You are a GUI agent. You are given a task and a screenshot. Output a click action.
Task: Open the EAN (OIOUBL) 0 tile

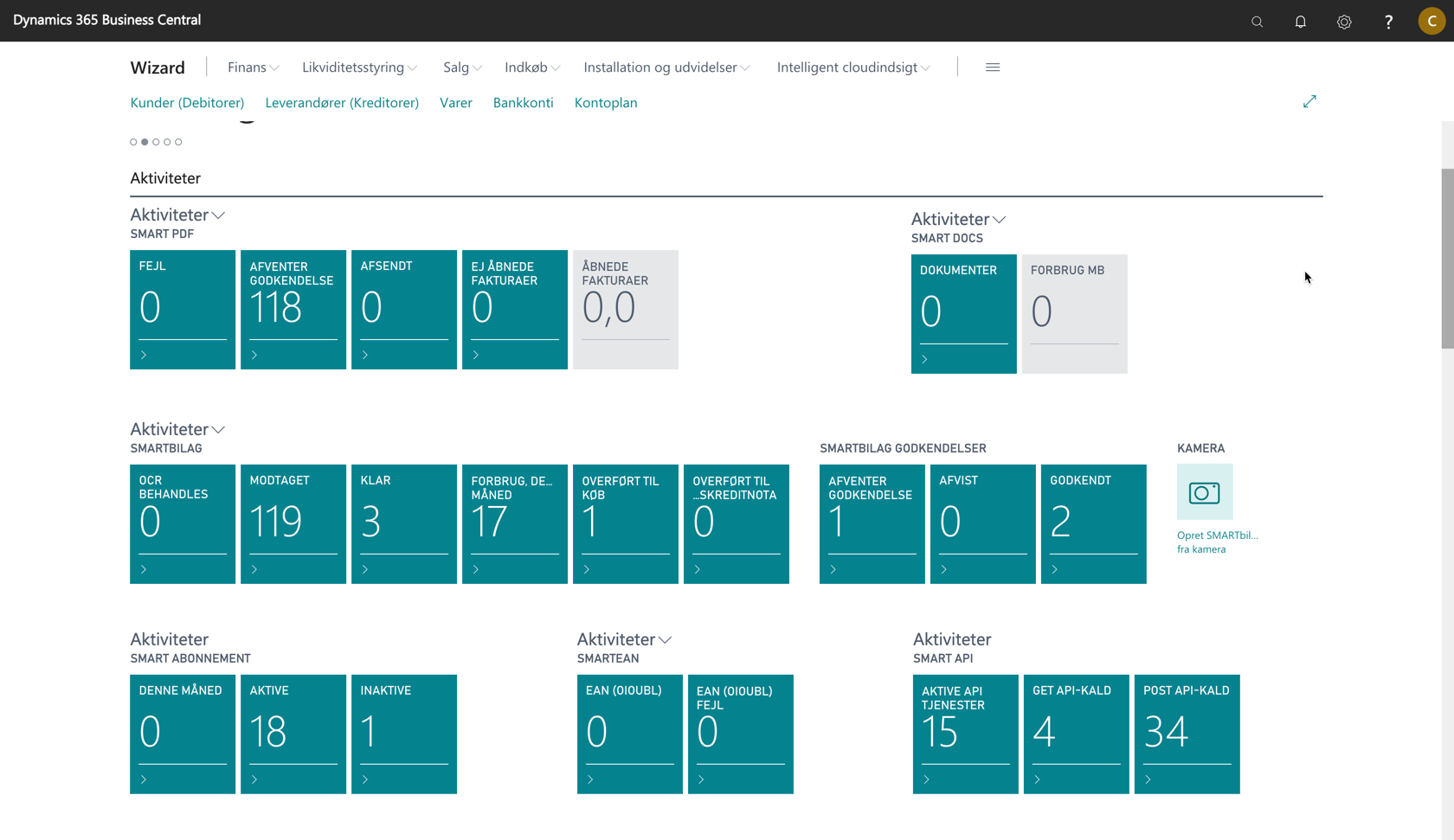630,734
